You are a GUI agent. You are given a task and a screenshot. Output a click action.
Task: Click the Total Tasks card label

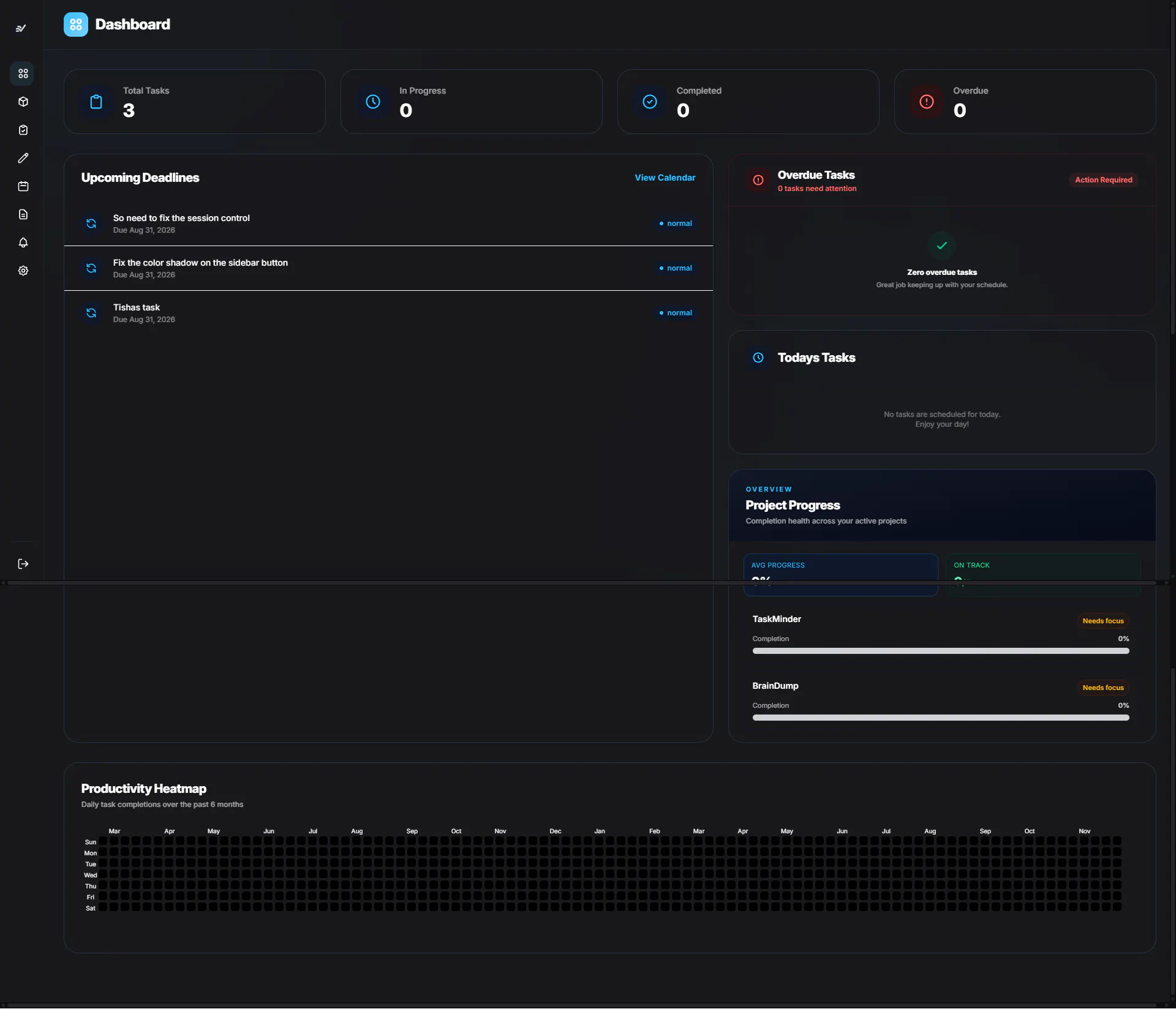(x=146, y=91)
